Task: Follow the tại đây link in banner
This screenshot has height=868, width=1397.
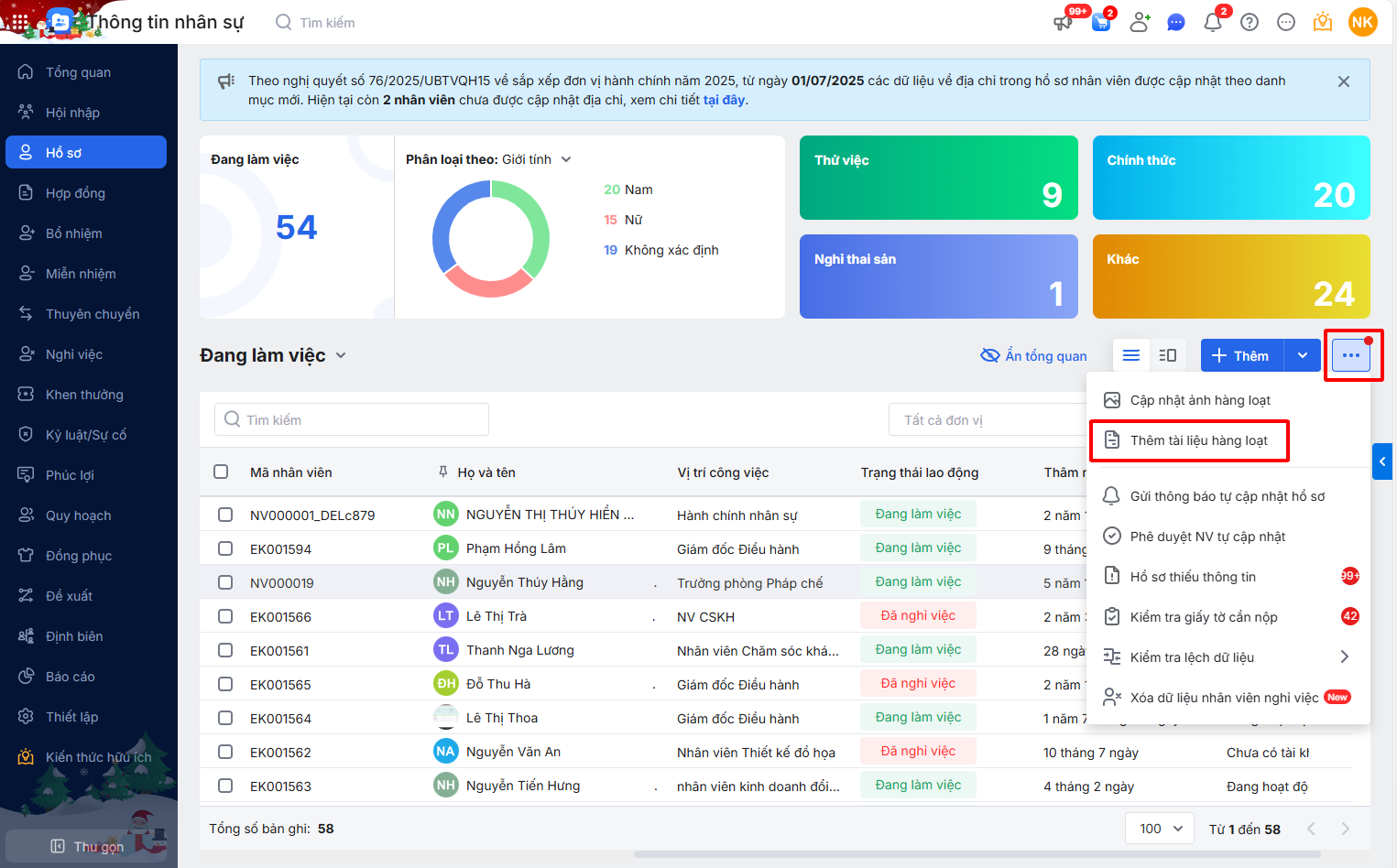Action: click(x=724, y=100)
